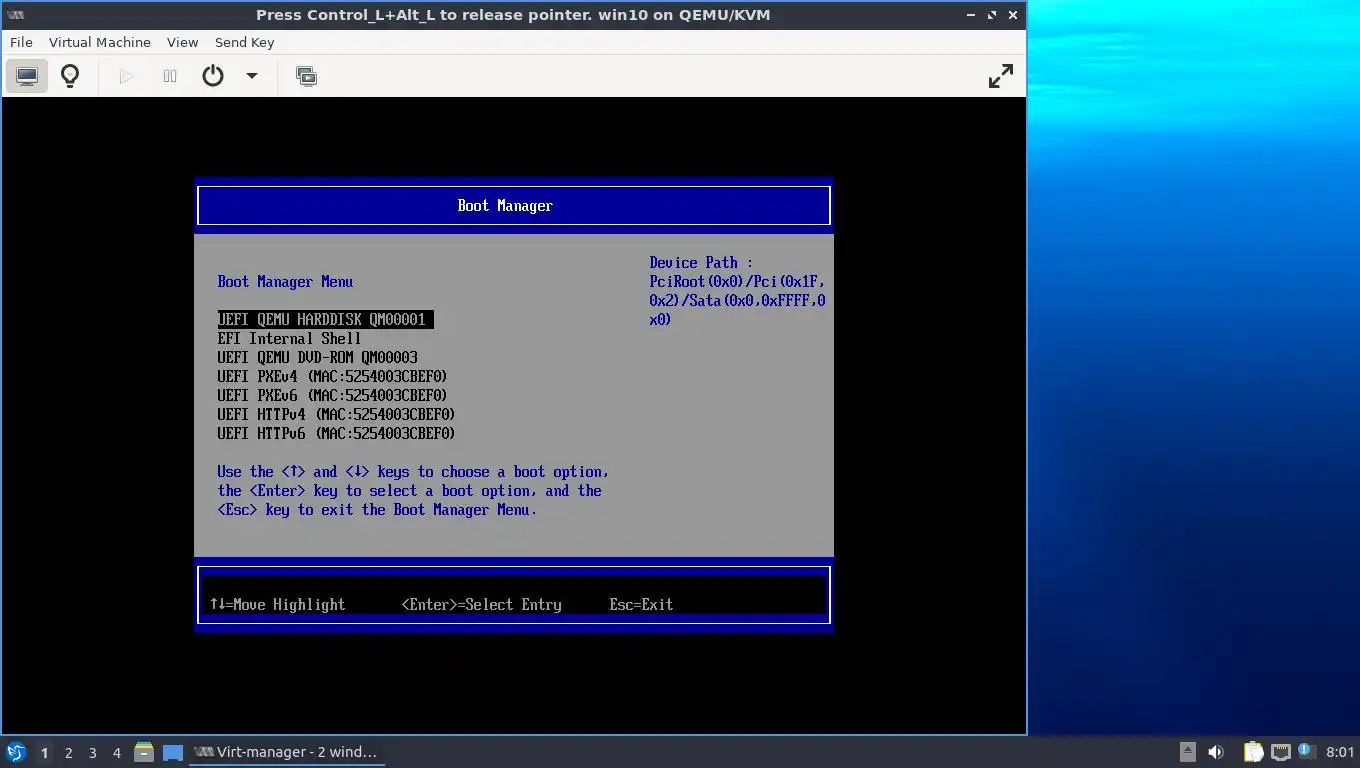
Task: Activate Virt-manager taskbar window button
Action: [287, 752]
